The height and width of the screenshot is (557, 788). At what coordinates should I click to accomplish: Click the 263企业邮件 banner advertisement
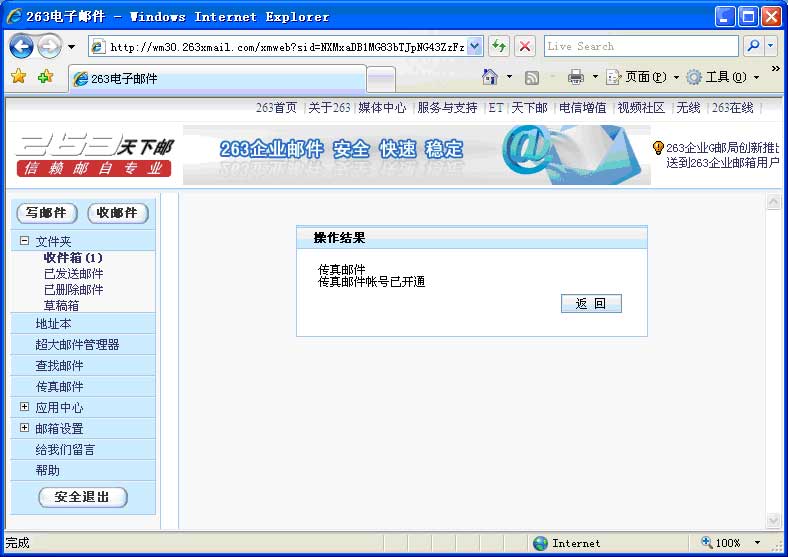[x=417, y=155]
